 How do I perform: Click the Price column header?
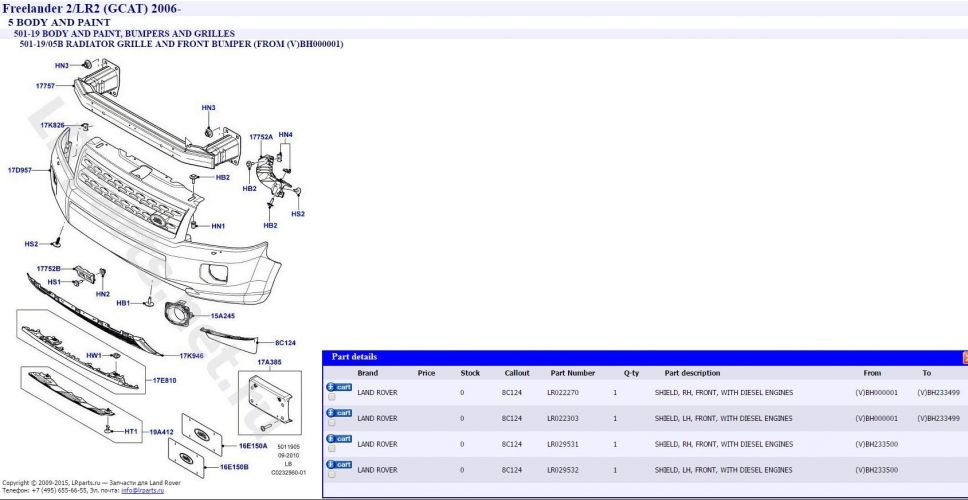click(x=426, y=373)
